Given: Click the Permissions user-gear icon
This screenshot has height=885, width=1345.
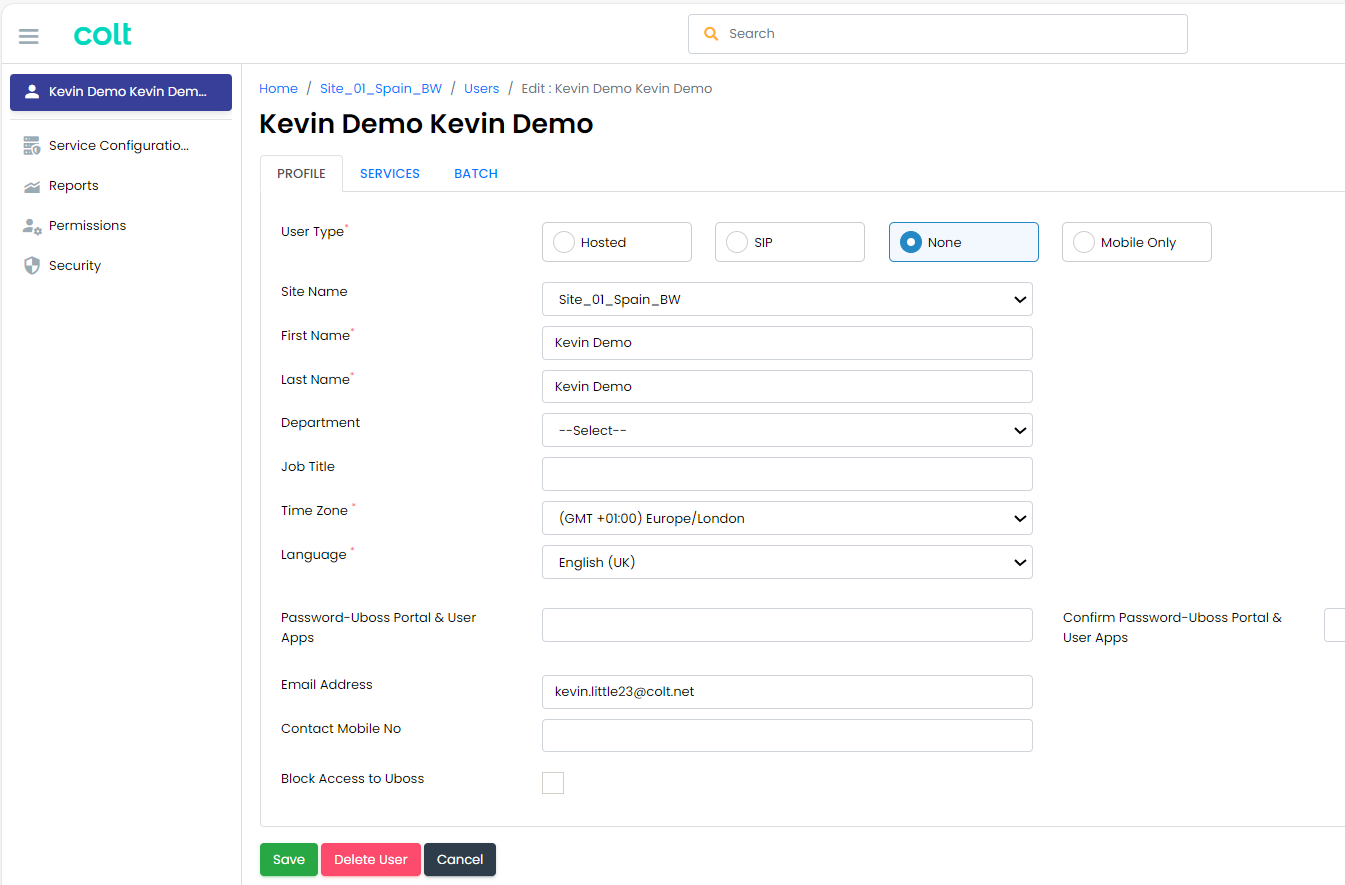Looking at the screenshot, I should tap(32, 226).
